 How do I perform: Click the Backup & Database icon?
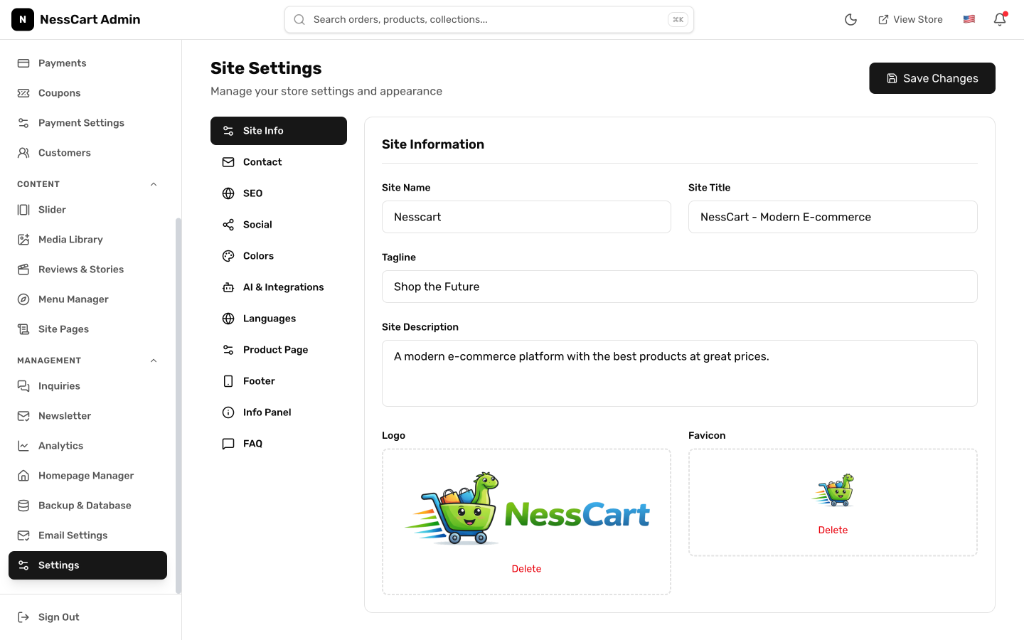coord(22,505)
